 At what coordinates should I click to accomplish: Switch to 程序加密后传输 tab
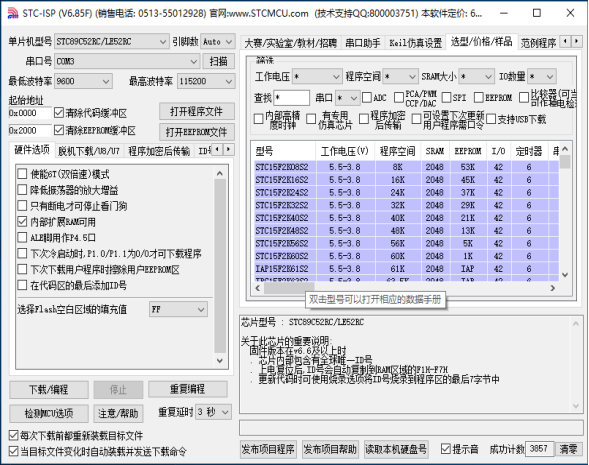[x=159, y=151]
